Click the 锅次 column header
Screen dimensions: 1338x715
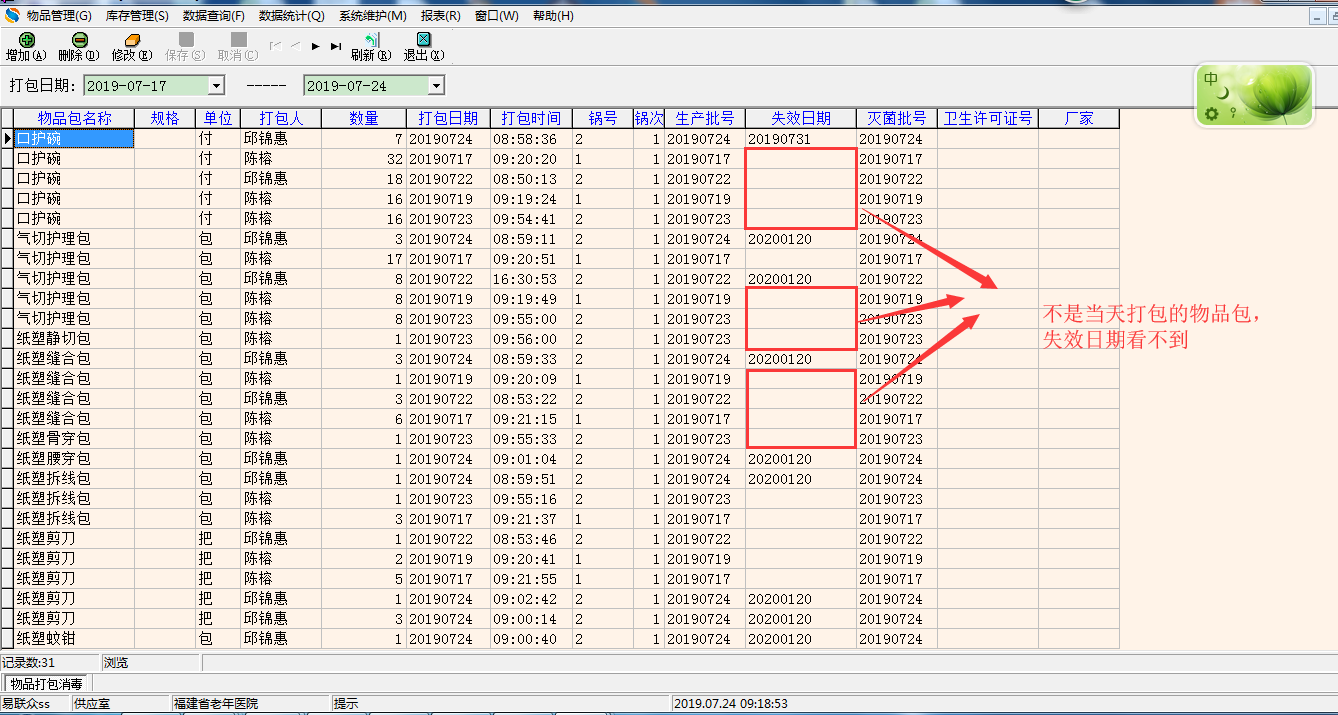pyautogui.click(x=648, y=118)
